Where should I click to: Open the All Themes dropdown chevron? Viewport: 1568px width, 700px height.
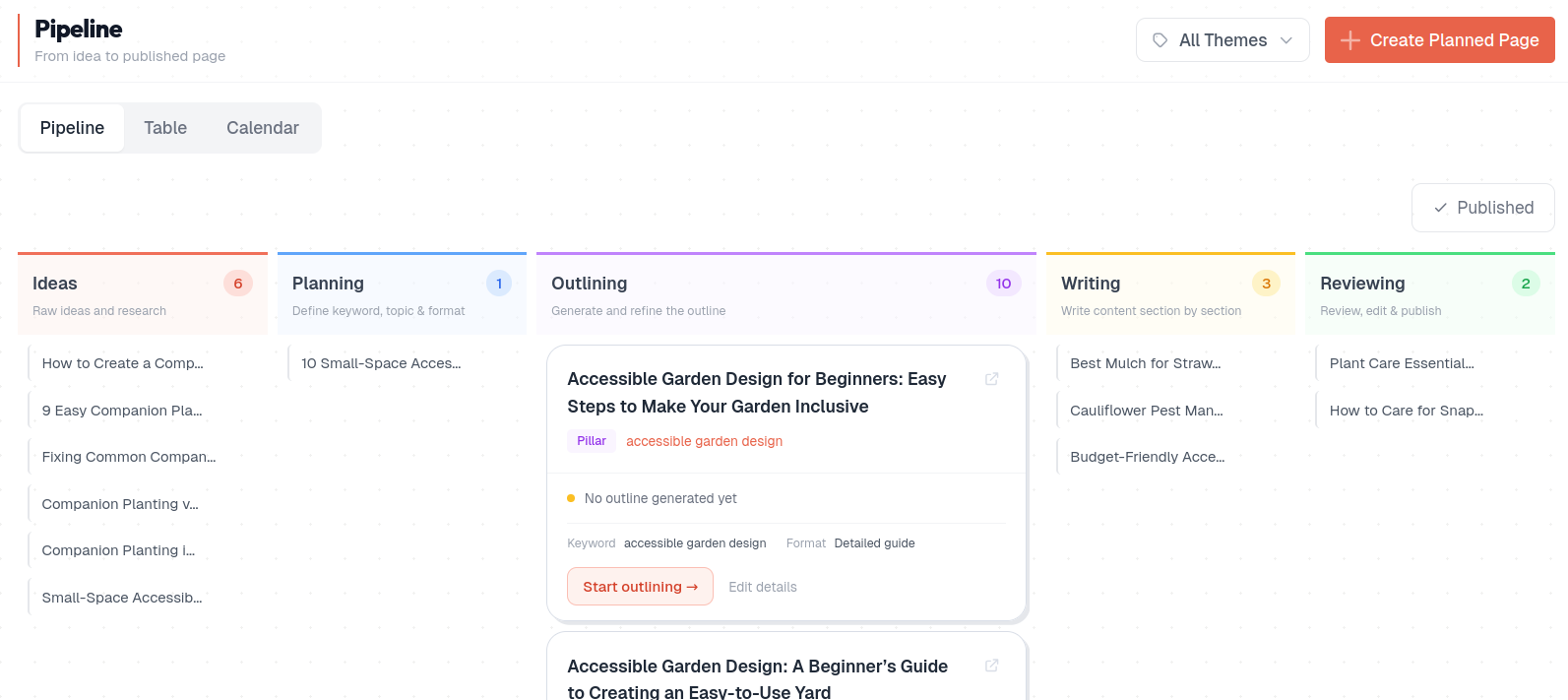[1286, 40]
